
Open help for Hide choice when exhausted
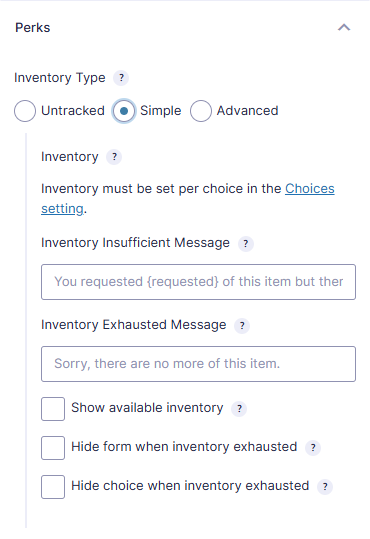click(x=325, y=486)
